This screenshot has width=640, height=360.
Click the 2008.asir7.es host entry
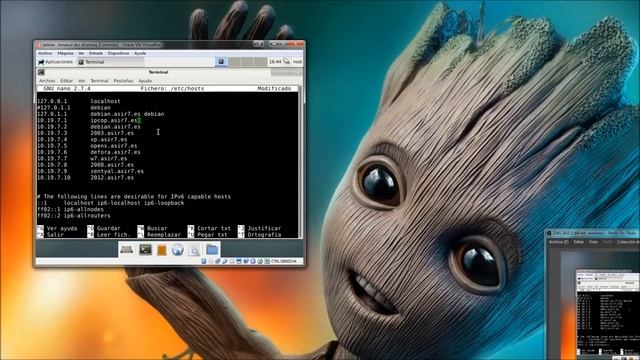(x=85, y=165)
